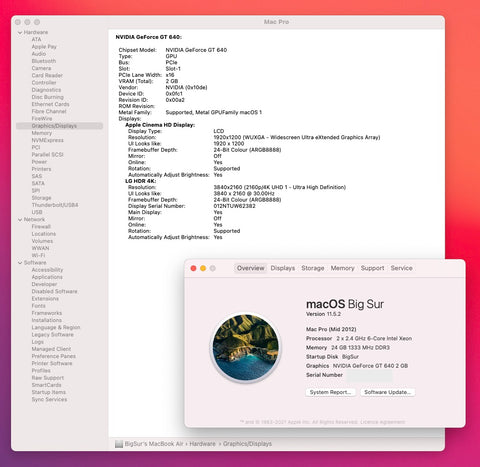Viewport: 480px width, 467px height.
Task: Collapse the Software section chevron
Action: 20,263
